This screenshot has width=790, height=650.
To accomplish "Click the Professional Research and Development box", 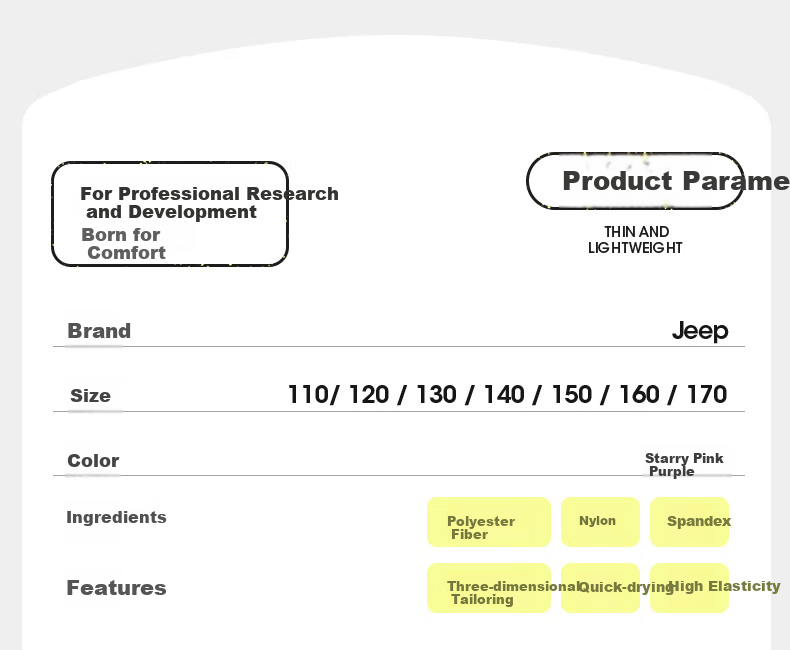I will (170, 214).
